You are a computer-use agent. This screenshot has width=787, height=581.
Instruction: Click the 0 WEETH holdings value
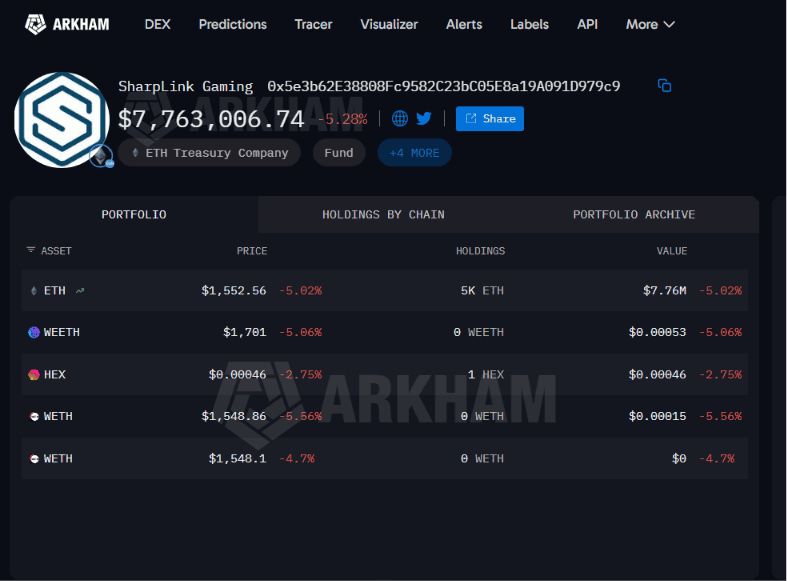[x=478, y=332]
